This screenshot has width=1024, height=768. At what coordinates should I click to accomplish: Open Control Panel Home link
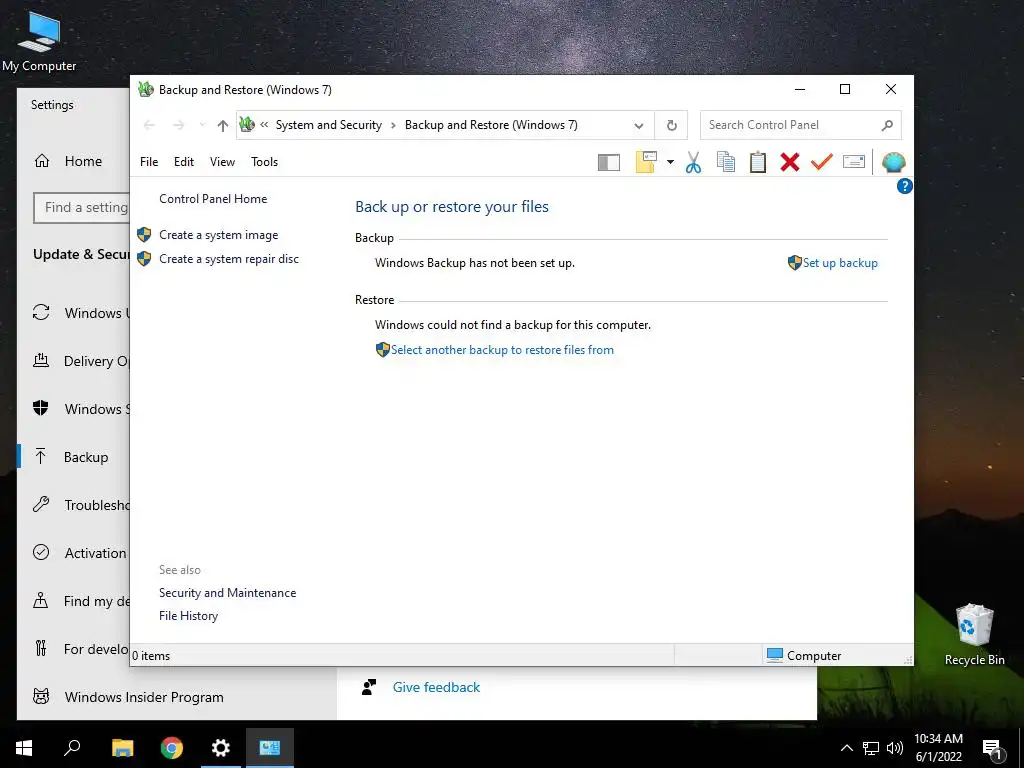coord(213,199)
